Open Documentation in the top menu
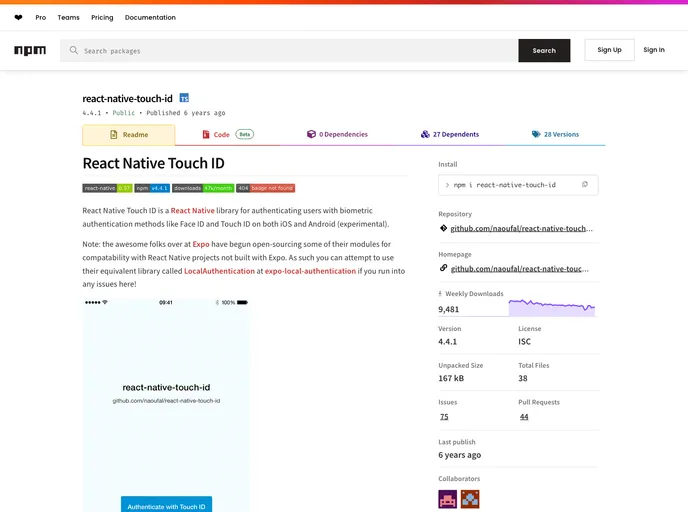This screenshot has width=688, height=512. 150,18
